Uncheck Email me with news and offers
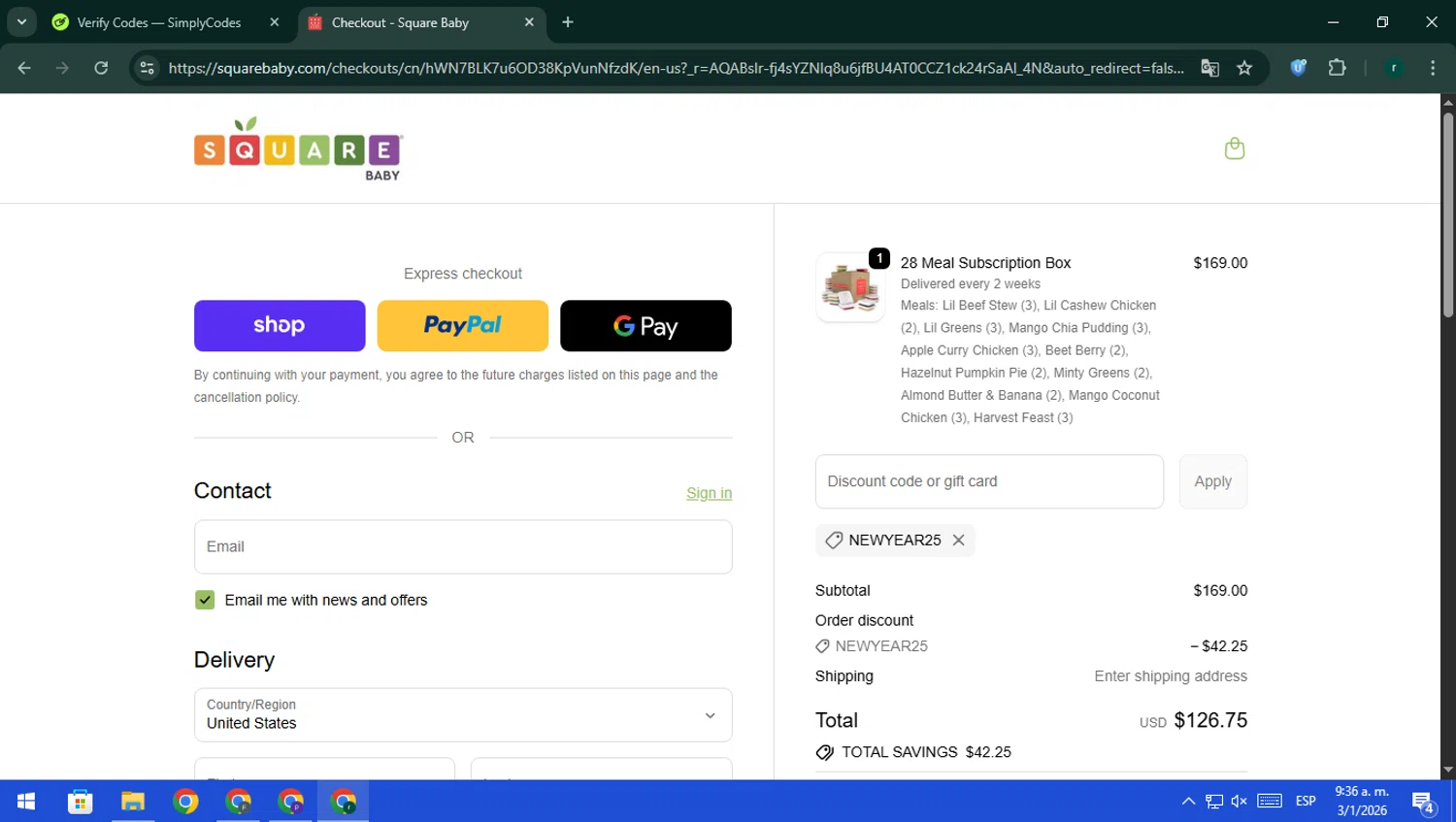This screenshot has height=822, width=1456. pos(205,600)
